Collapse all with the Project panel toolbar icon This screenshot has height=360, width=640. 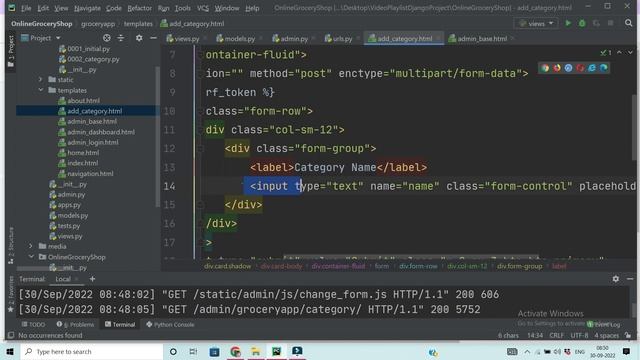(121, 38)
